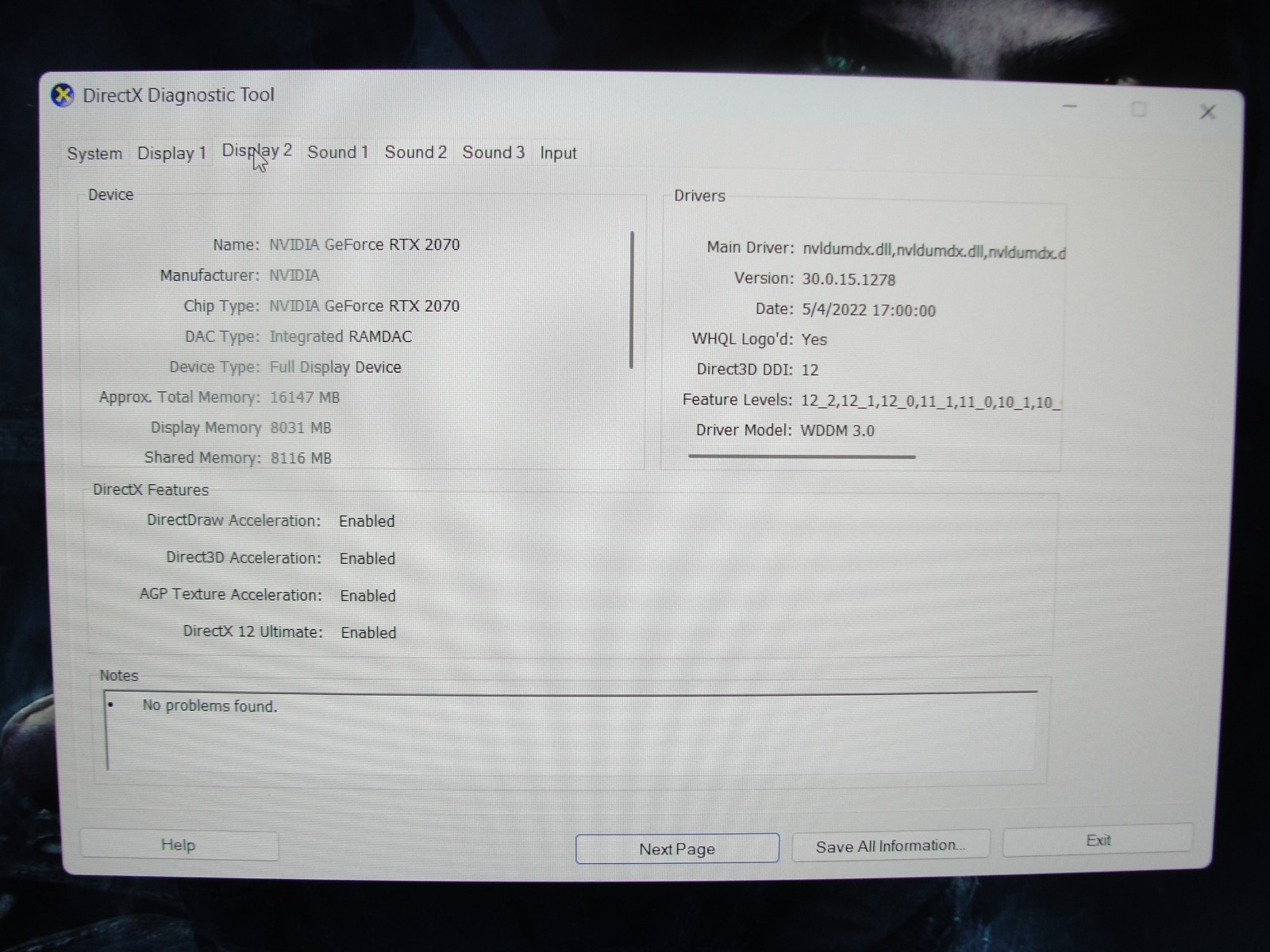Click the driver date 5/4/2022 17:00:00

pos(868,310)
